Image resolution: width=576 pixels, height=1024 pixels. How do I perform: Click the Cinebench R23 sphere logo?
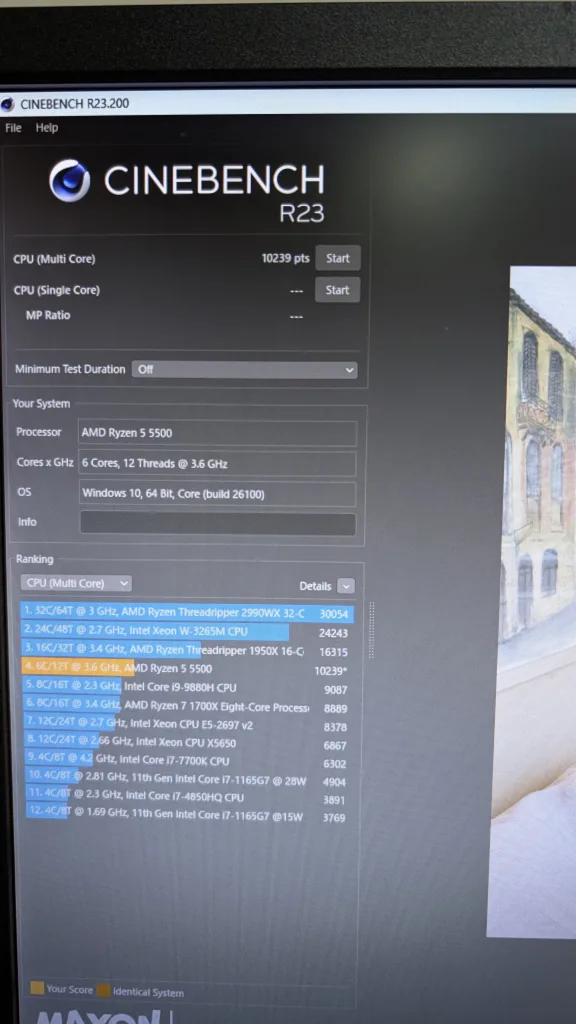click(69, 181)
